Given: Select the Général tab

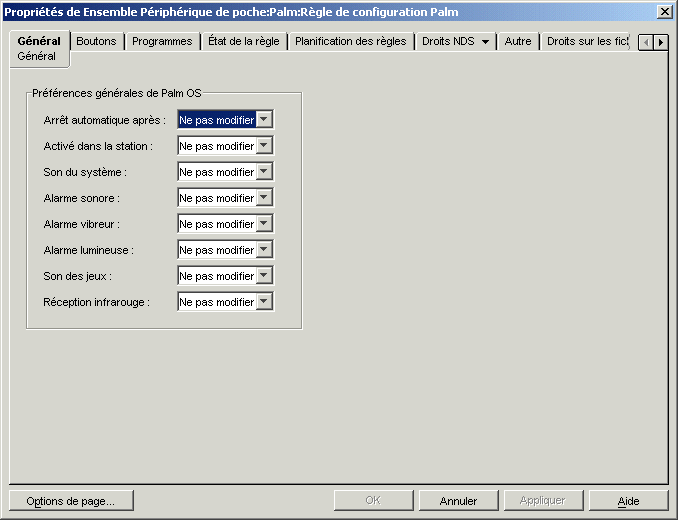Looking at the screenshot, I should (x=39, y=41).
